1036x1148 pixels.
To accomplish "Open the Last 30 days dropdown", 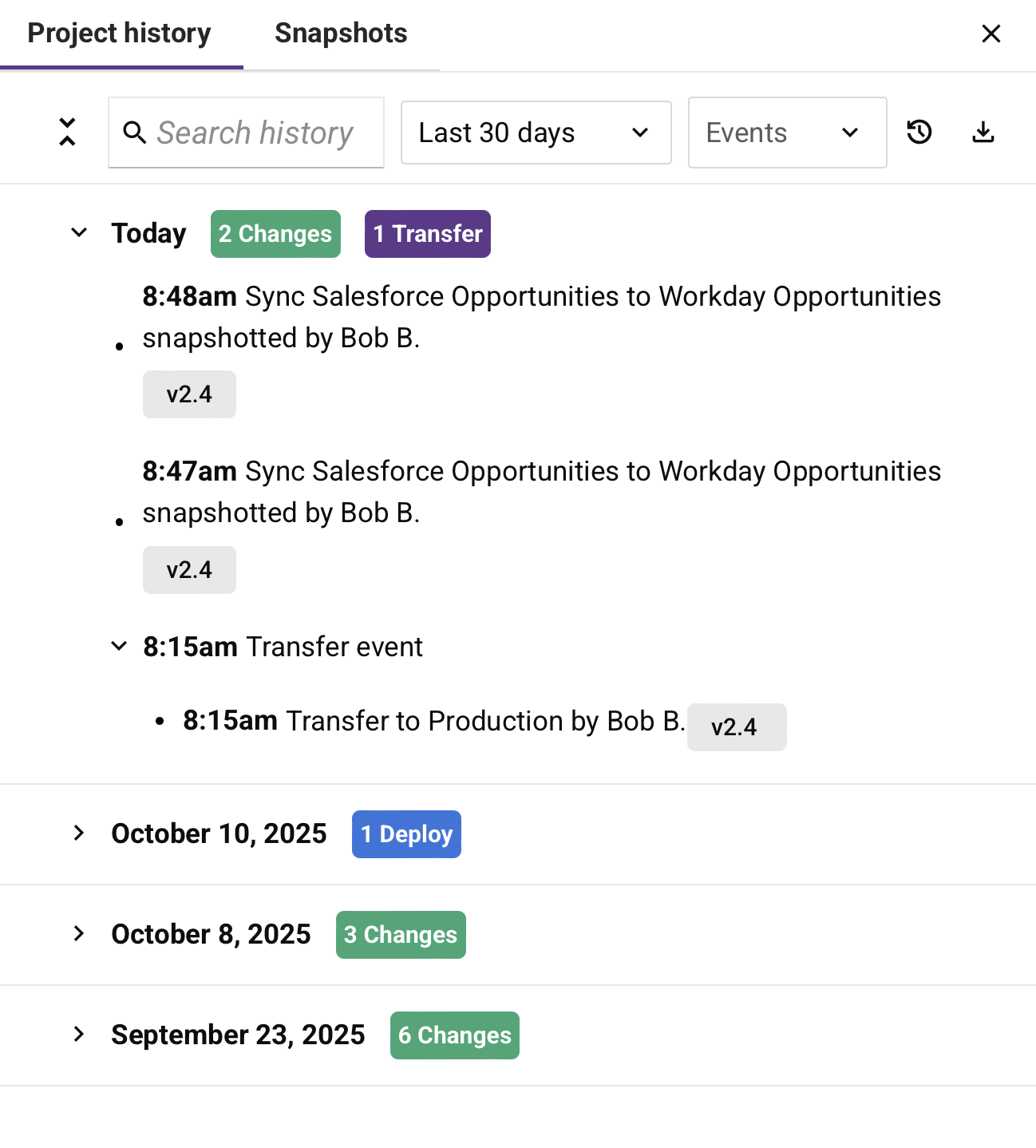I will [x=536, y=133].
